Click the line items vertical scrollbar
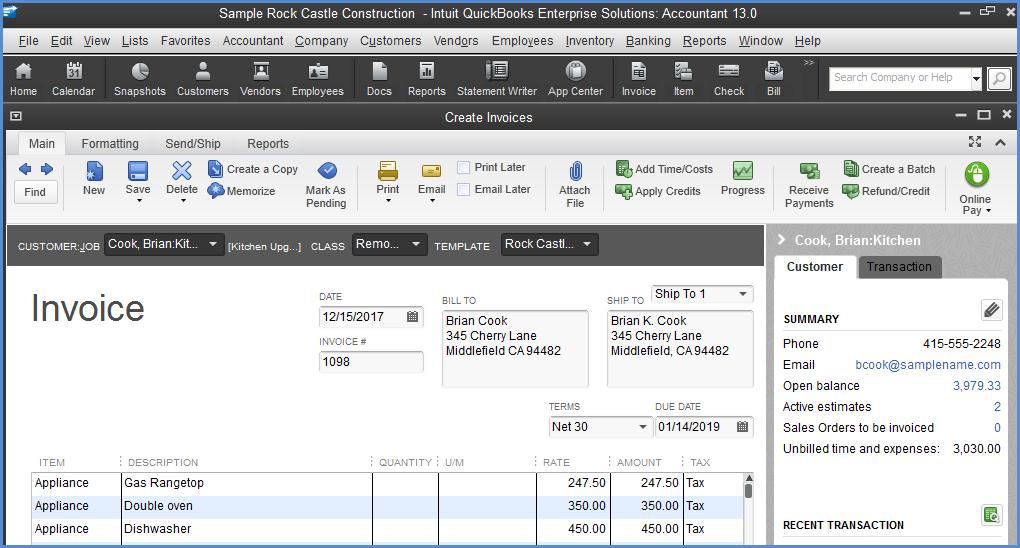 tap(749, 509)
